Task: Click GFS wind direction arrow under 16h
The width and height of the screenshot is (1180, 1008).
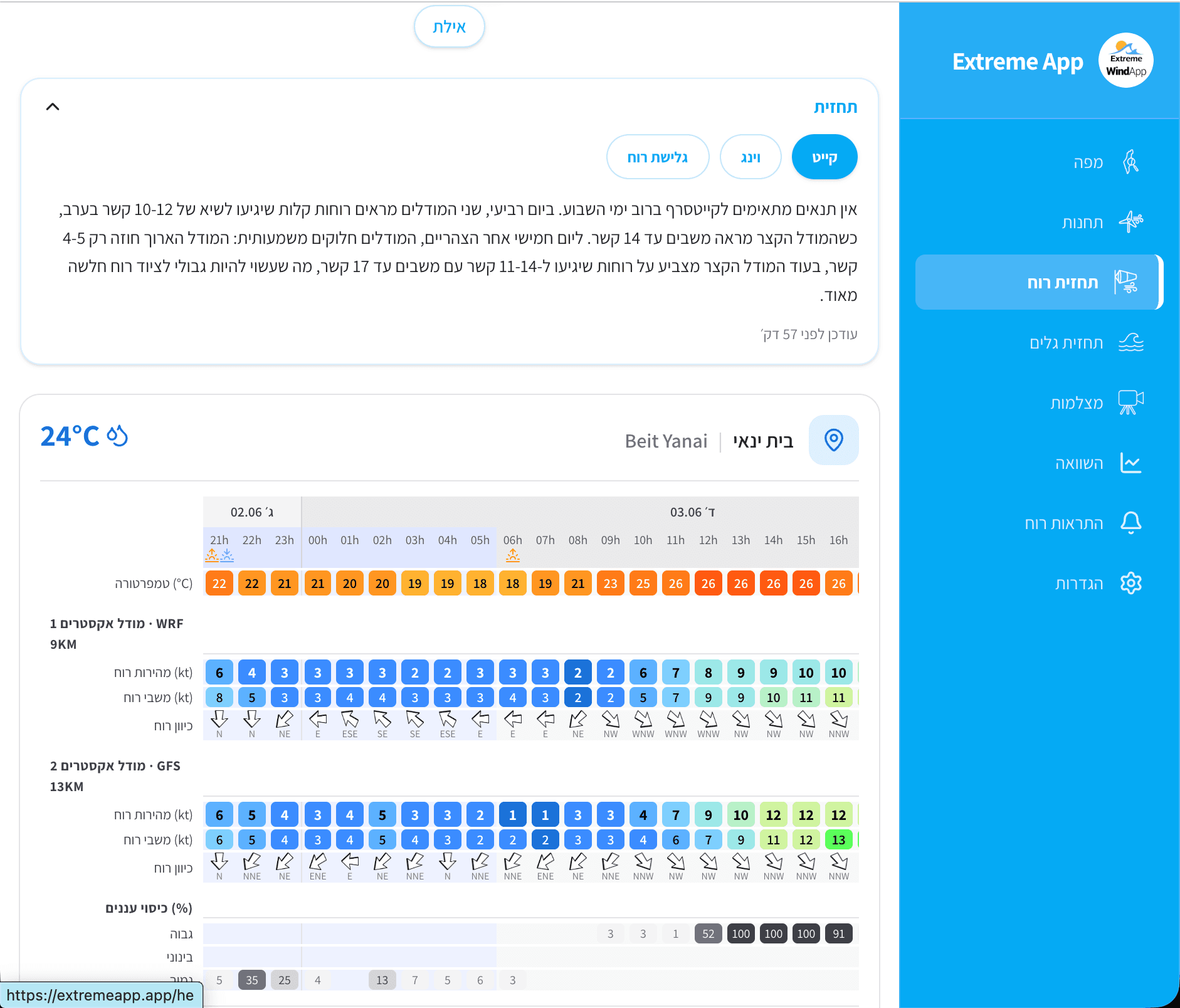Action: click(x=839, y=861)
